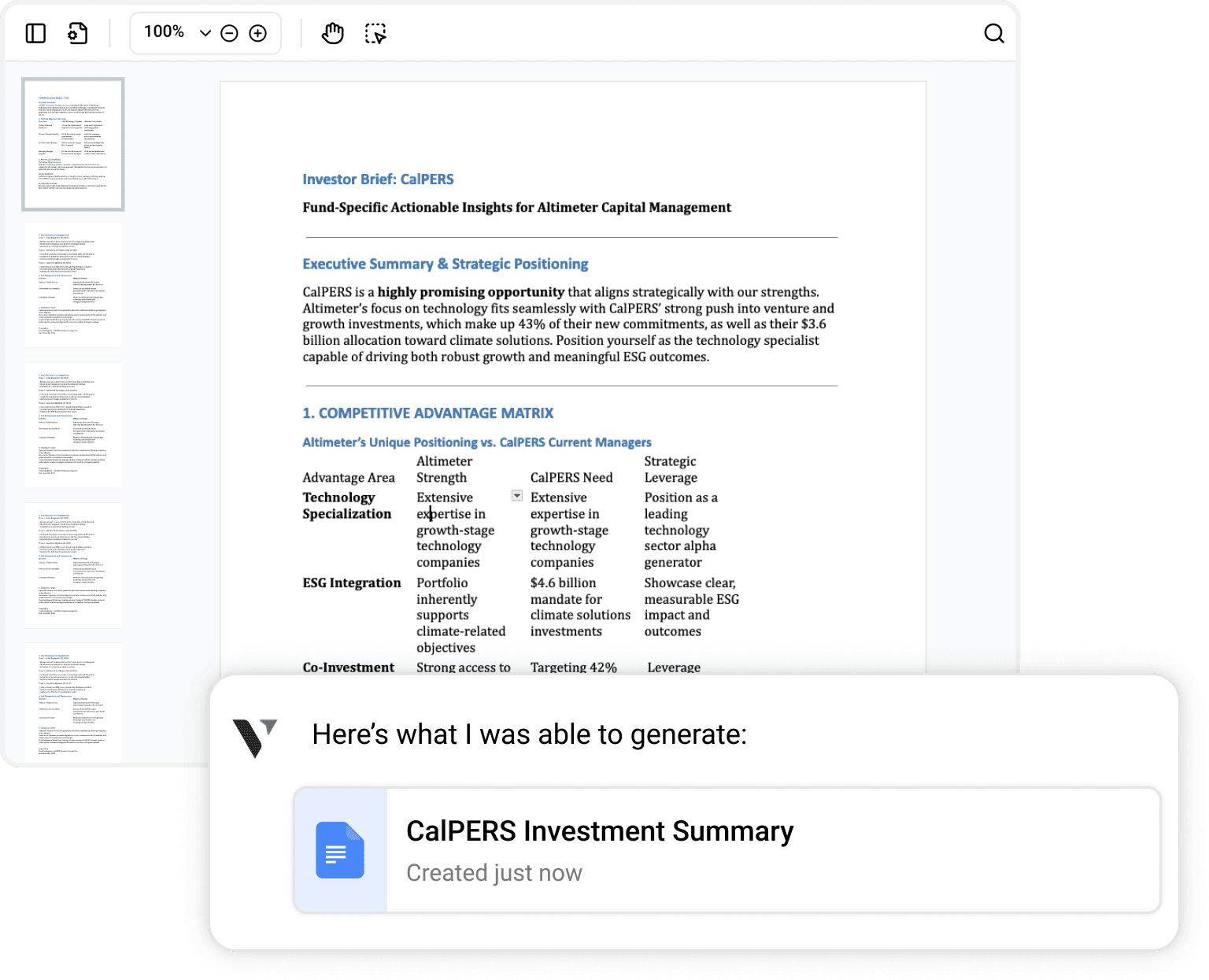1209x980 pixels.
Task: Click the "ESG Integration" row label
Action: click(x=352, y=582)
